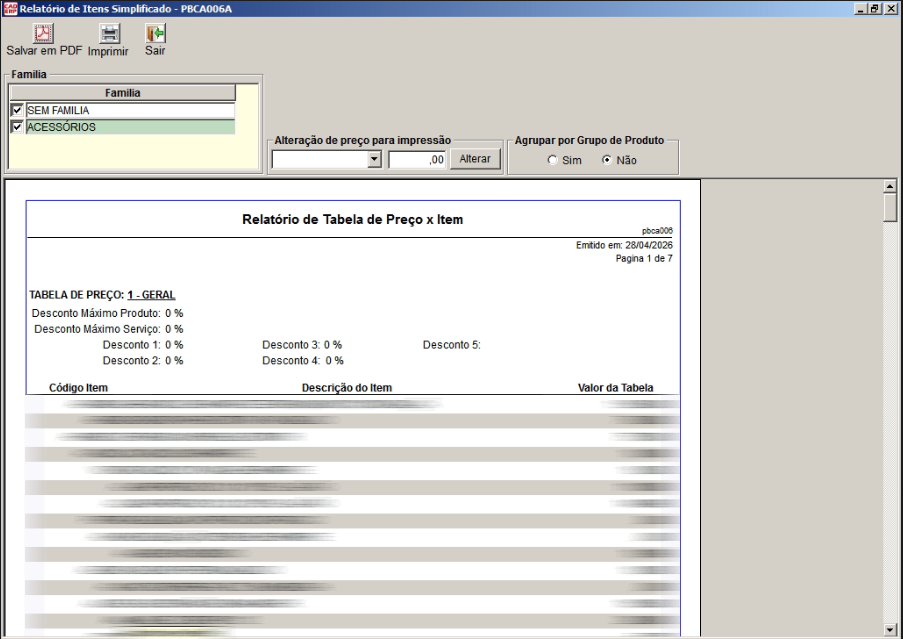
Task: Click the Sair exit icon
Action: (155, 33)
